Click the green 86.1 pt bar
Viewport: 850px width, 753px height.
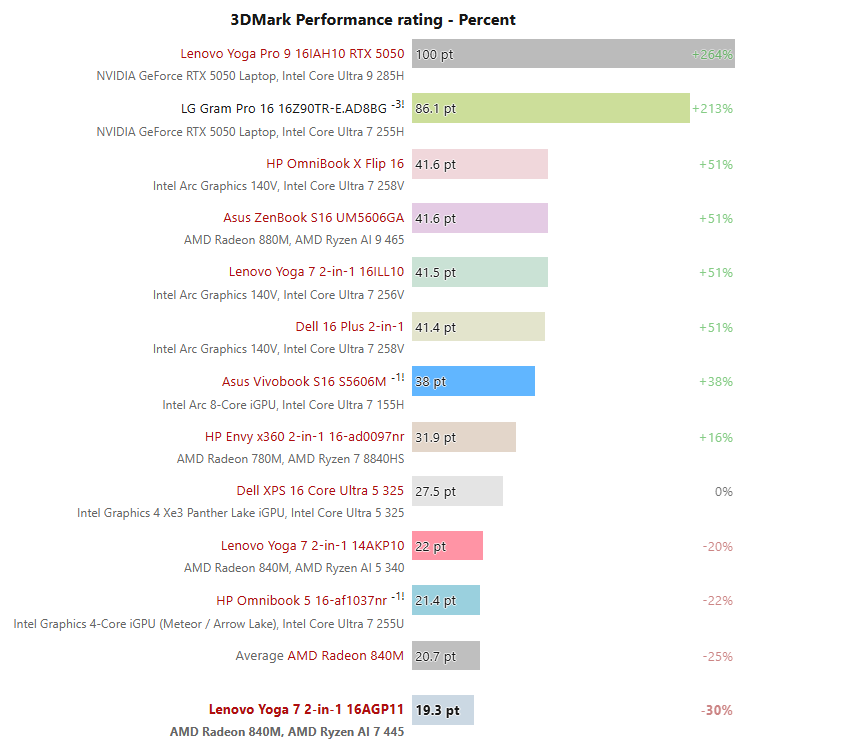[x=550, y=108]
